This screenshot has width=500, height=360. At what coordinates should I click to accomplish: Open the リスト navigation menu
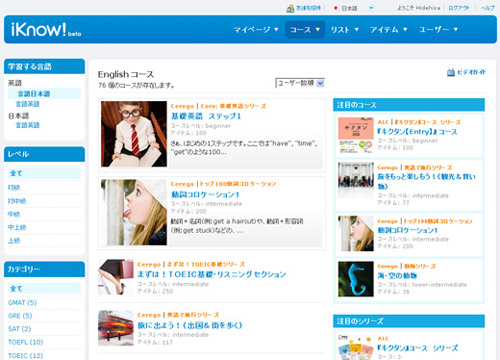pyautogui.click(x=344, y=29)
